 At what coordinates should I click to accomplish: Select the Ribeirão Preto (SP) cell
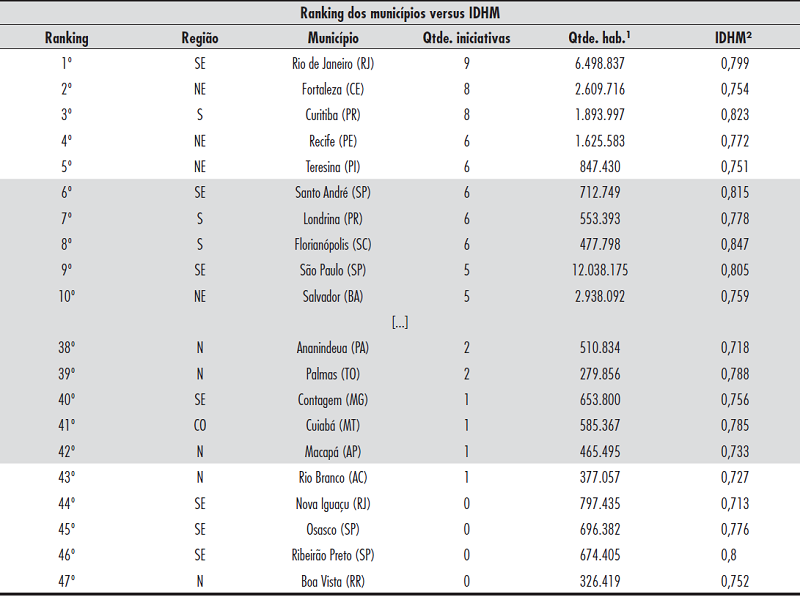pyautogui.click(x=333, y=554)
